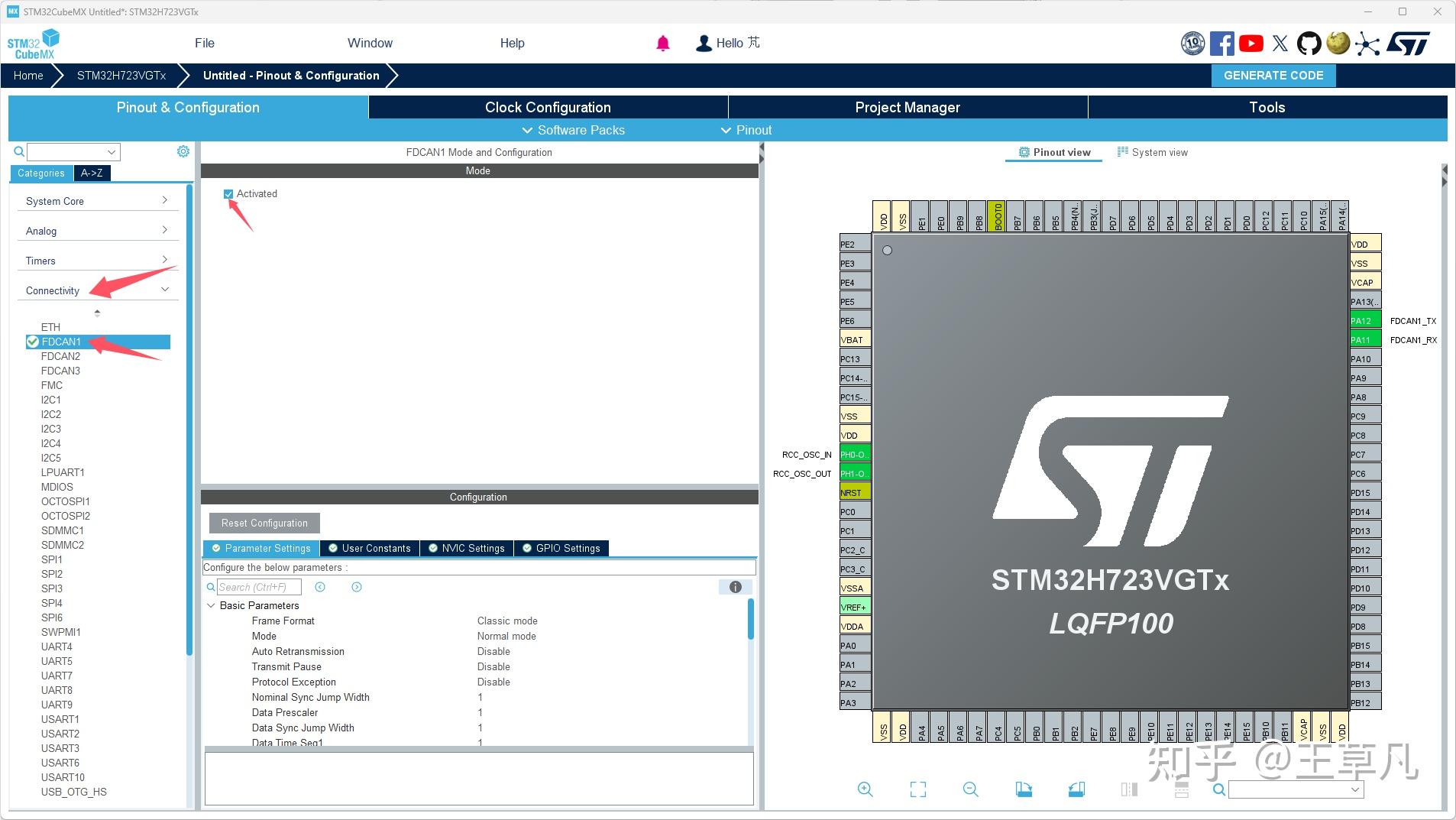Open the search magnifier in pinout toolbar
Viewport: 1456px width, 820px height.
coord(1219,789)
